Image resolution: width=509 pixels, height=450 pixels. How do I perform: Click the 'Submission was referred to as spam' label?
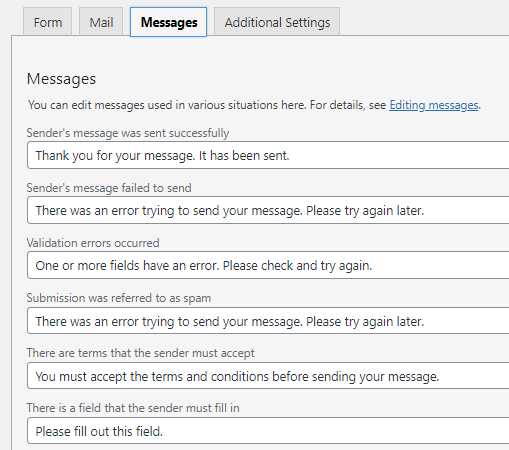click(119, 298)
